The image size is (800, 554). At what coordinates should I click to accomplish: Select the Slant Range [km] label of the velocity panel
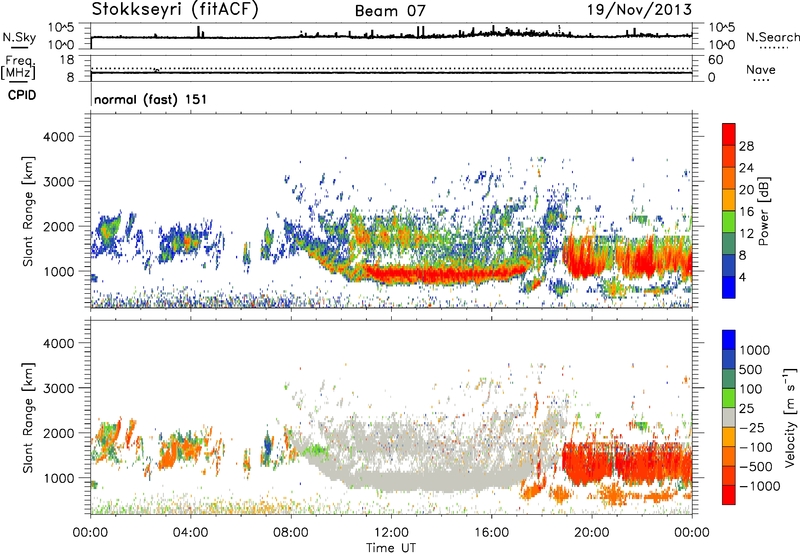pos(28,417)
